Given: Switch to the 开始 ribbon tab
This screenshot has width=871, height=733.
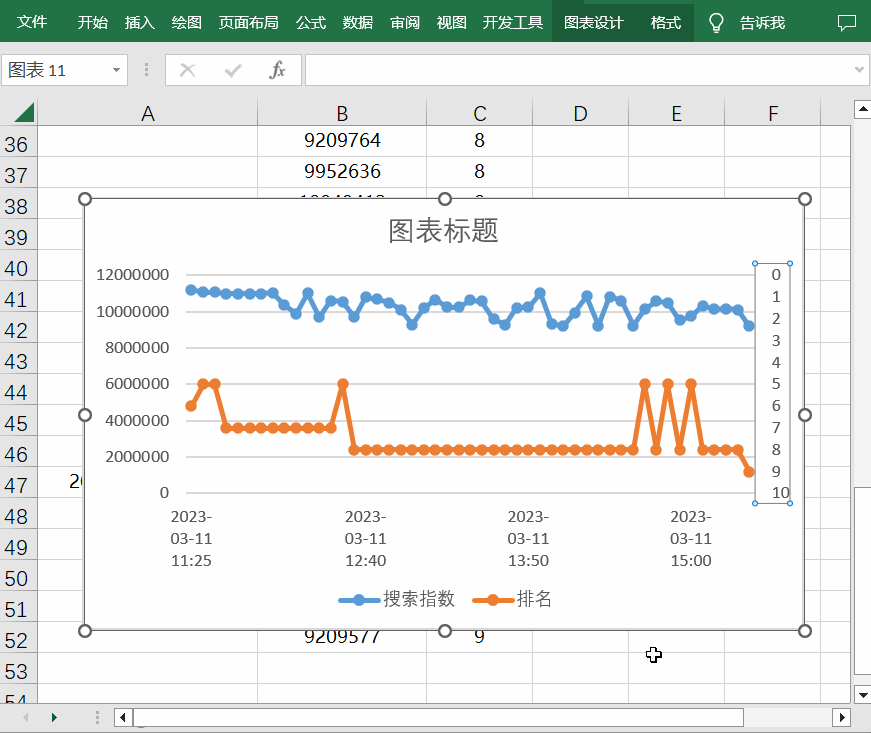Looking at the screenshot, I should pos(92,22).
